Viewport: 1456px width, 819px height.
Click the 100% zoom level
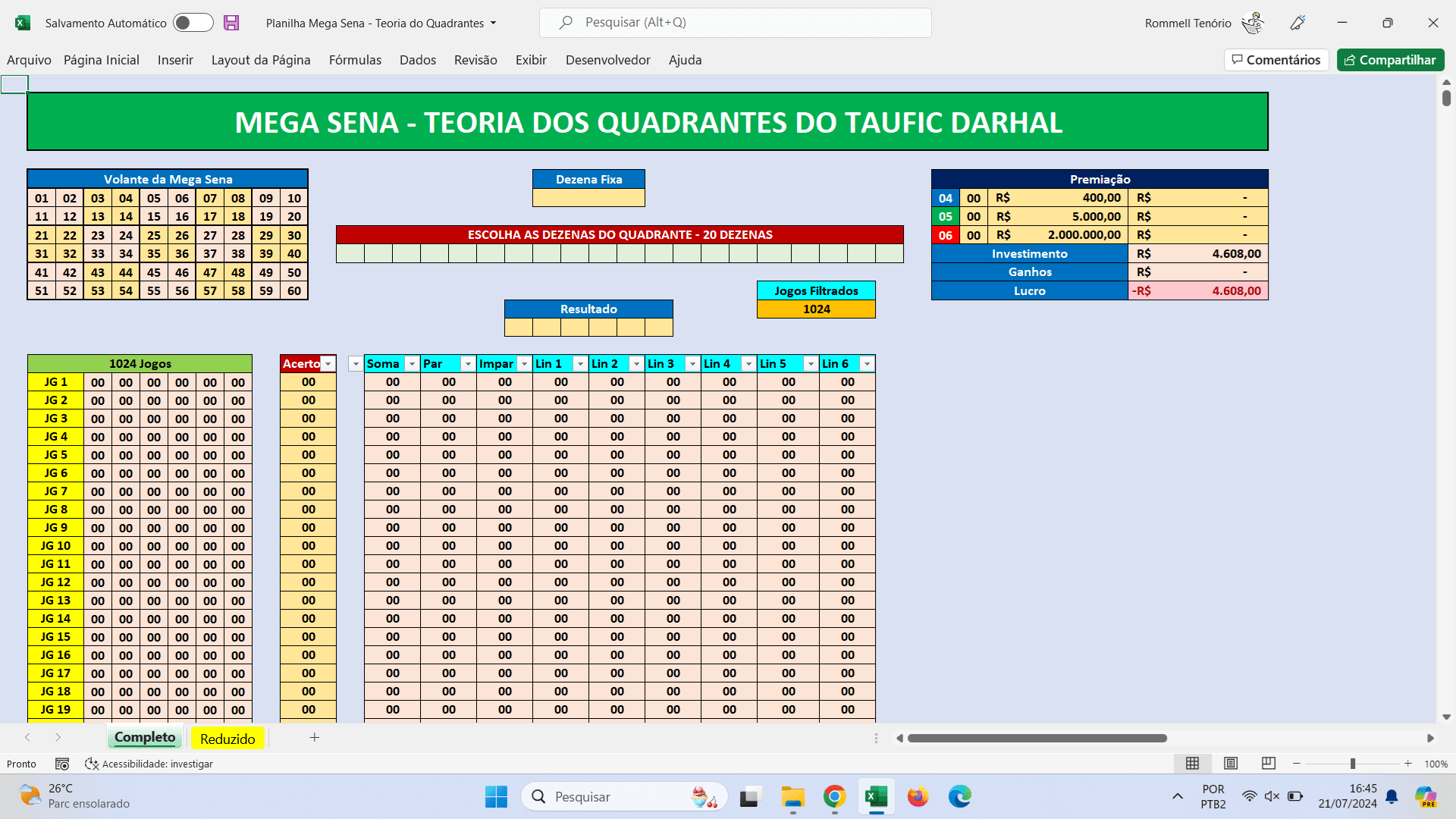1436,764
